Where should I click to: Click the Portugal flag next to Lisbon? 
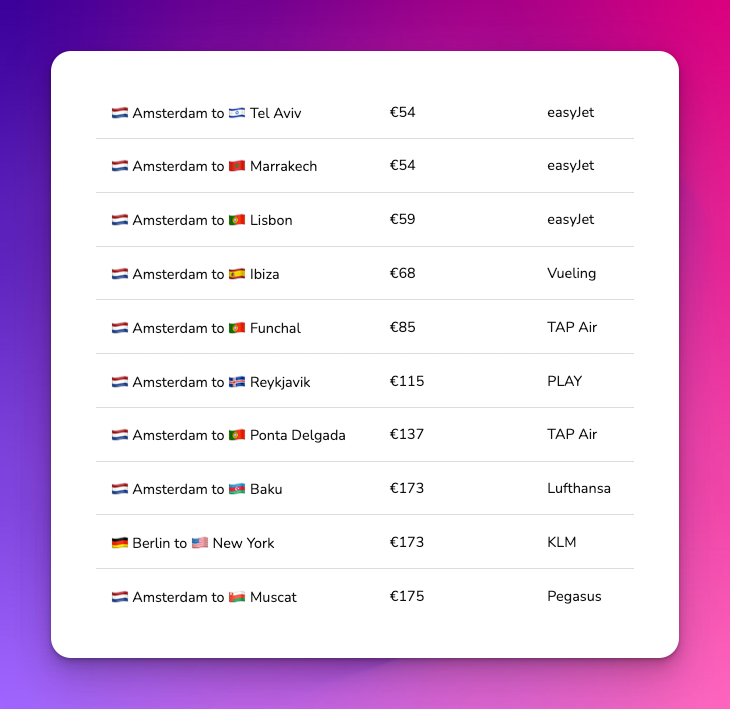[x=237, y=220]
